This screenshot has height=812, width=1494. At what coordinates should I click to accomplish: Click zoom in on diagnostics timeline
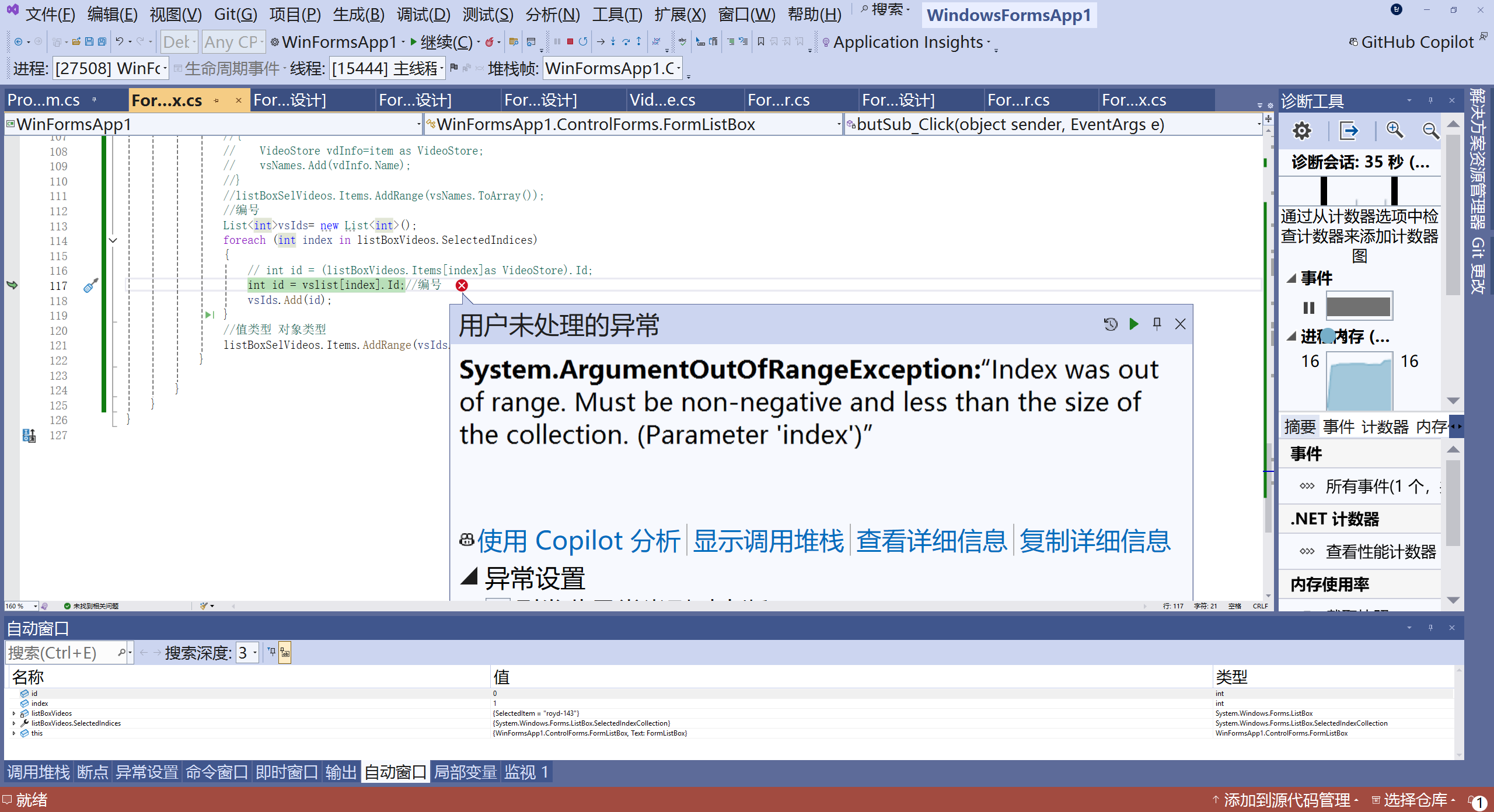tap(1395, 130)
